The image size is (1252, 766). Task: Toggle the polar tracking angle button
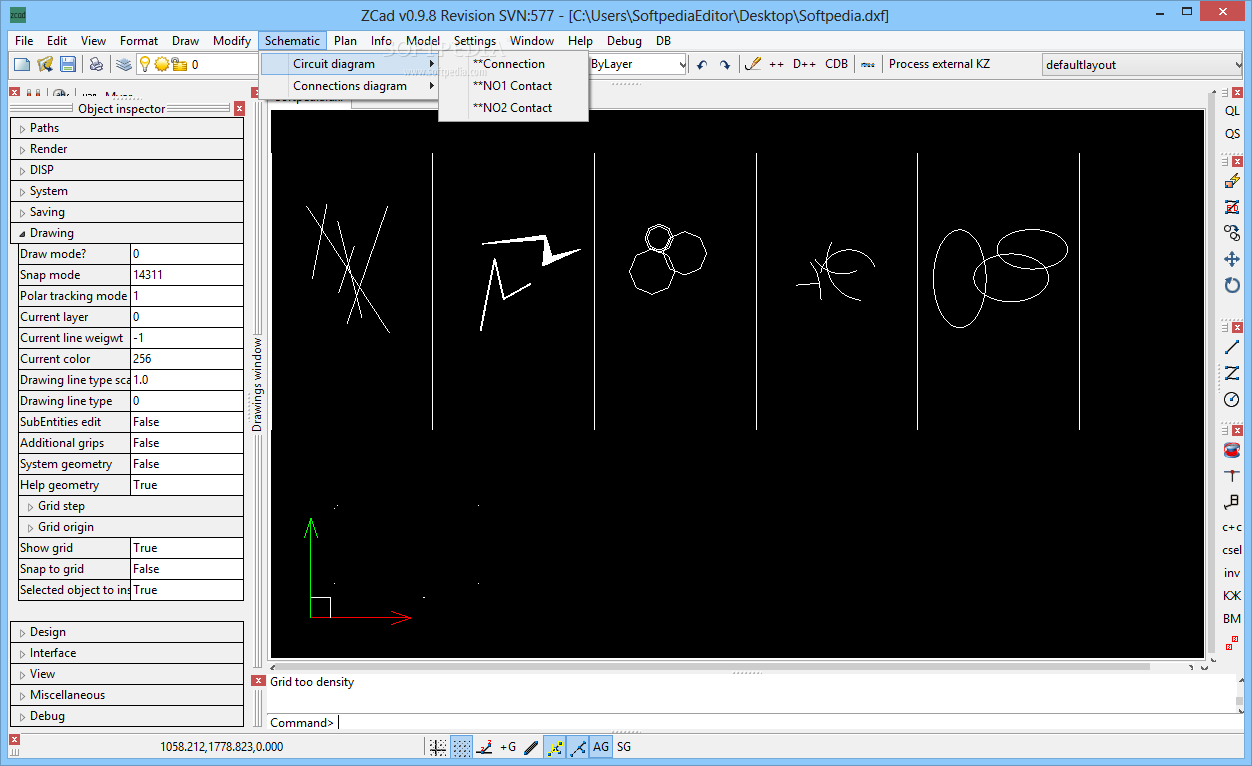coord(485,747)
